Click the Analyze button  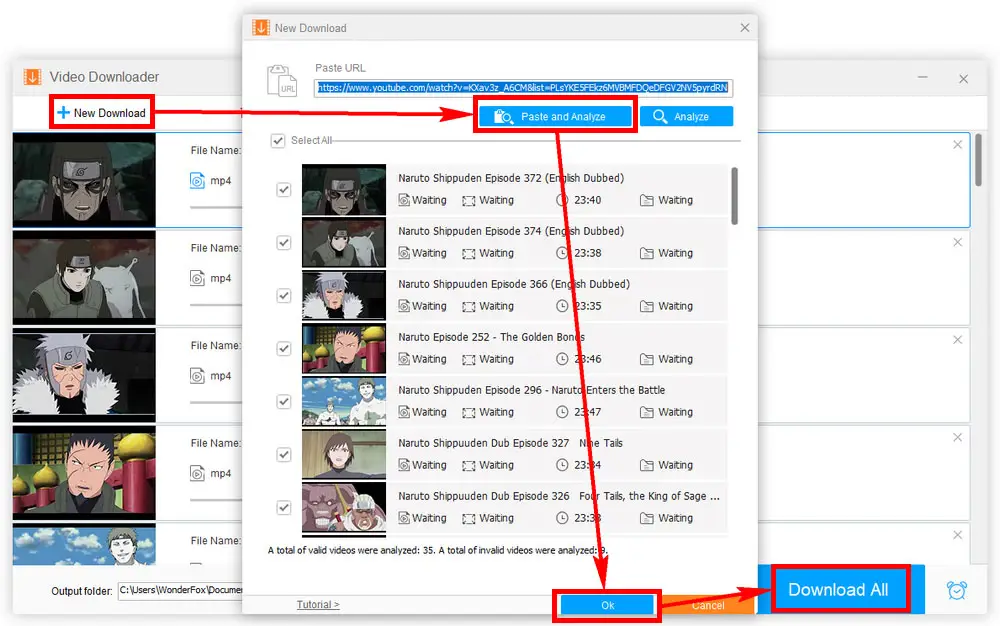click(686, 117)
